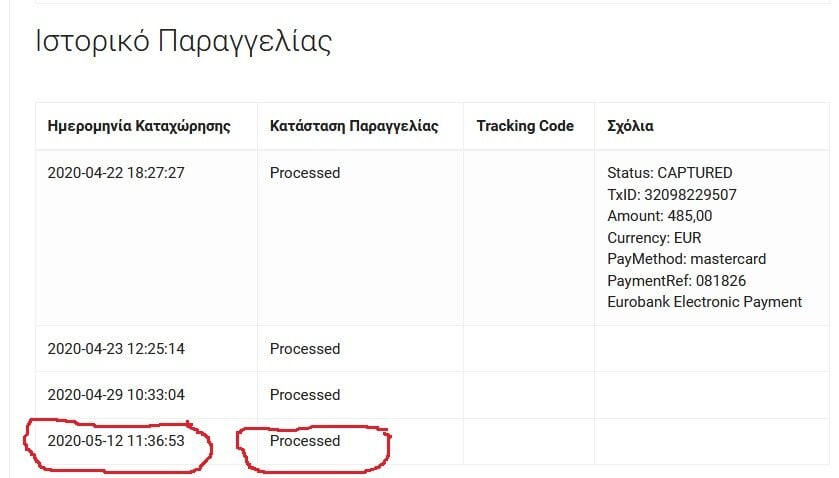Viewport: 839px width, 478px height.
Task: Click the Eurobank Electronic Payment text
Action: pos(705,302)
